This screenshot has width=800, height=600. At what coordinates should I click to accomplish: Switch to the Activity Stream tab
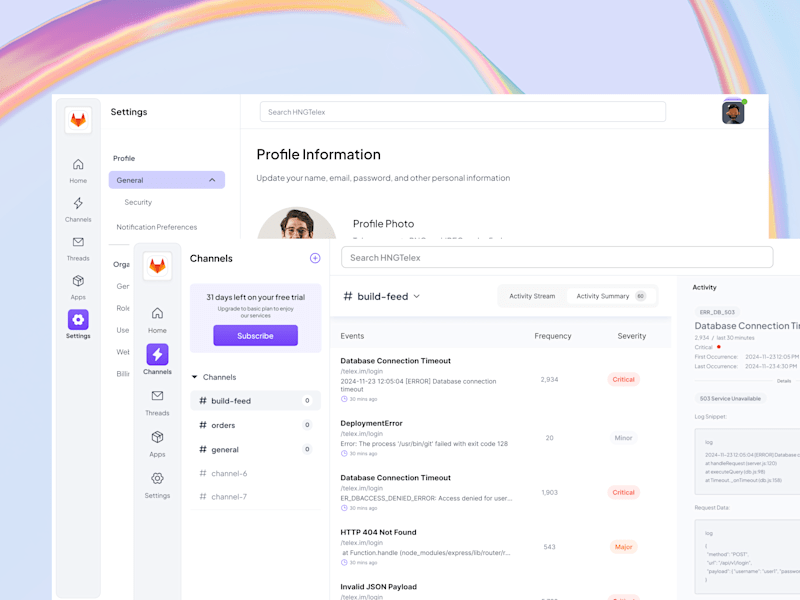(x=532, y=296)
